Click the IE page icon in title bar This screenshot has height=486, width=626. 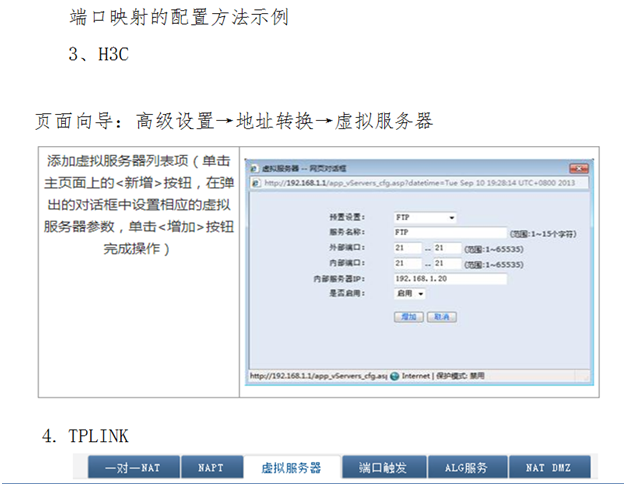click(254, 169)
